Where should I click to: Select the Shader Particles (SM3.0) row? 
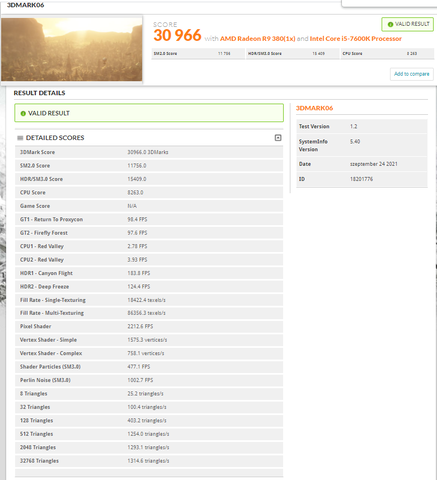click(x=149, y=367)
